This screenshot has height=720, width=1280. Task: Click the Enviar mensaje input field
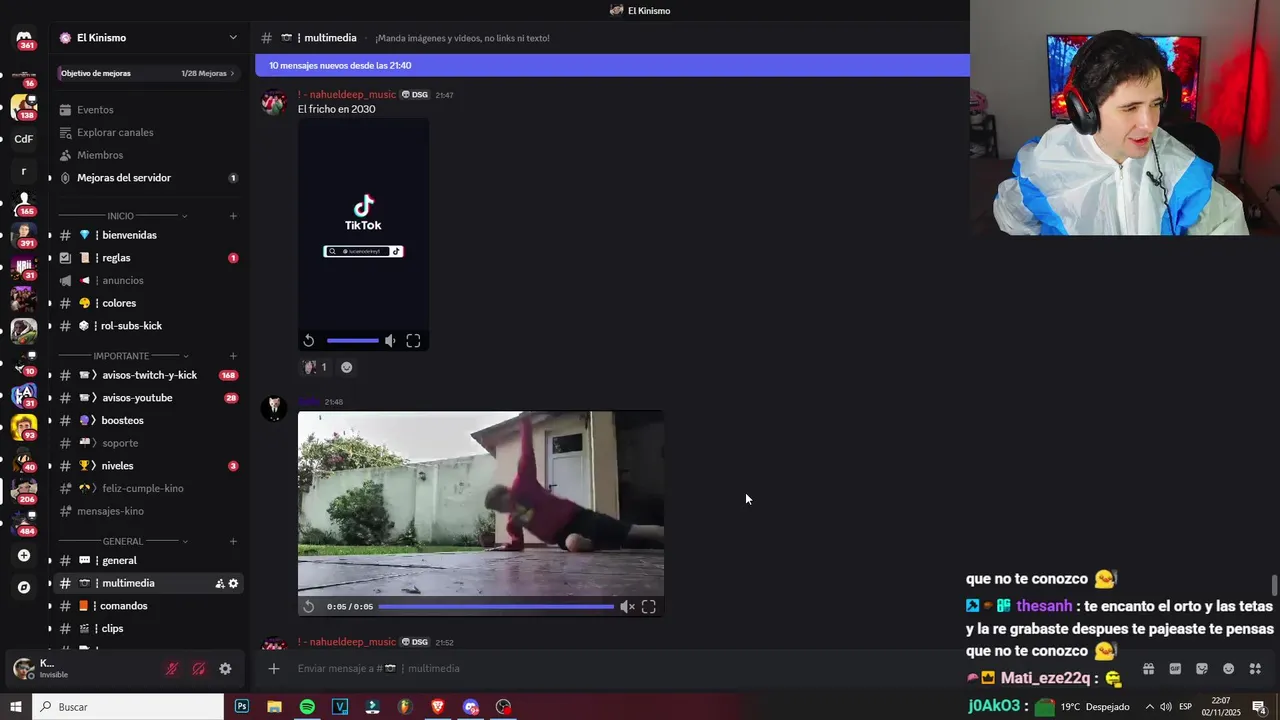(700, 668)
